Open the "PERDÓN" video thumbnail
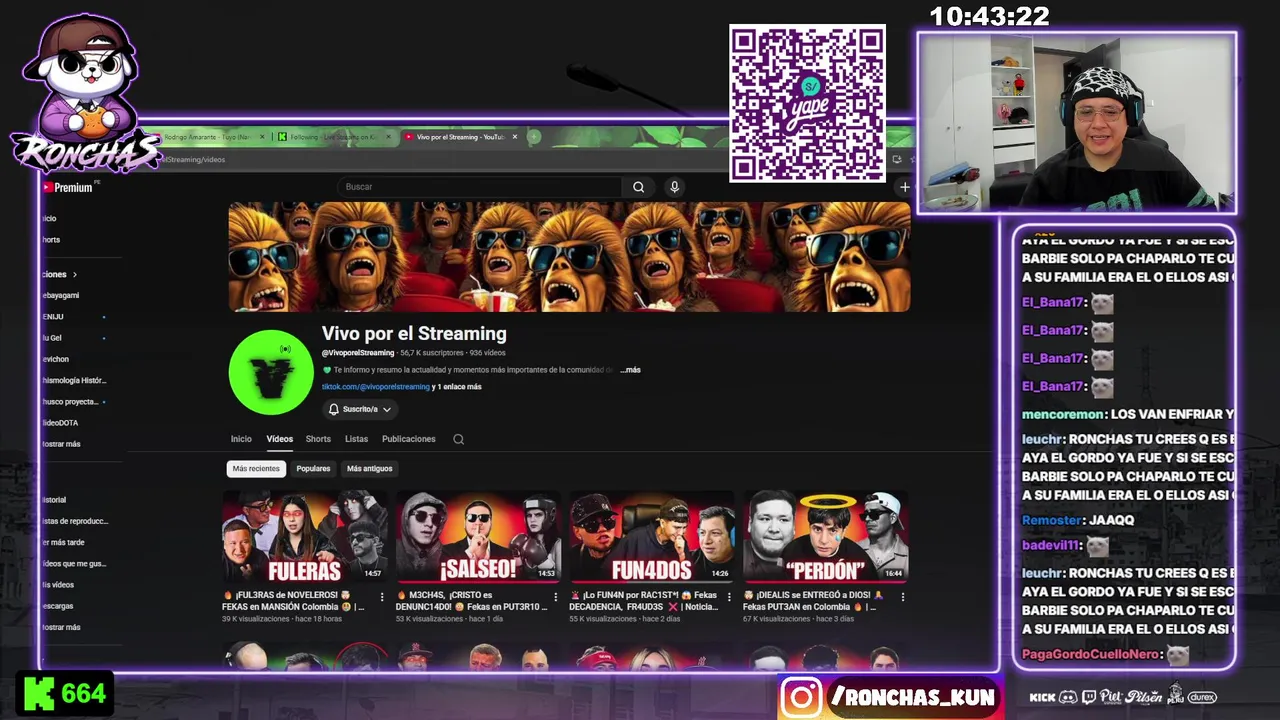The height and width of the screenshot is (720, 1280). click(x=825, y=536)
